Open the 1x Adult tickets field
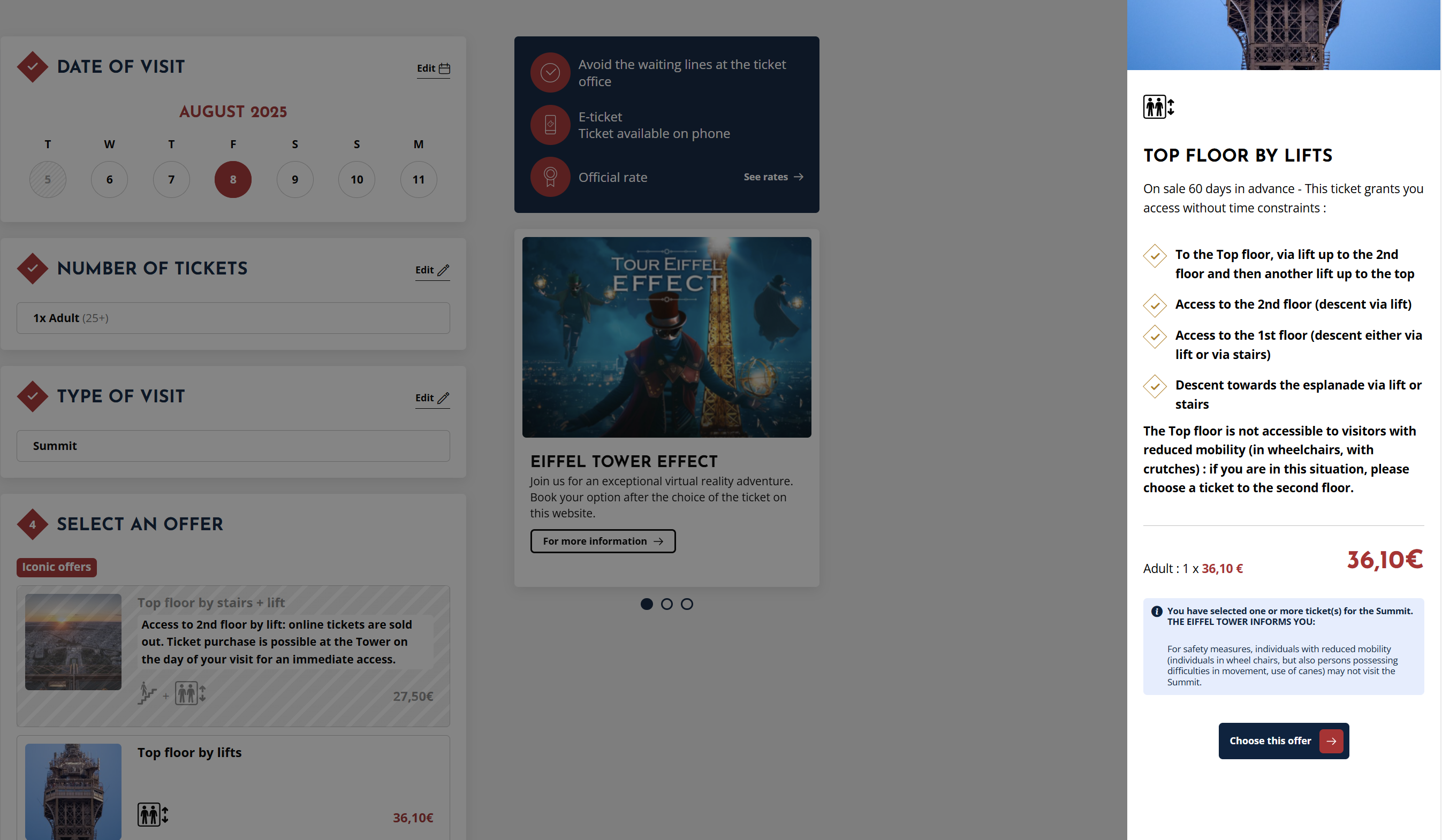 (233, 318)
